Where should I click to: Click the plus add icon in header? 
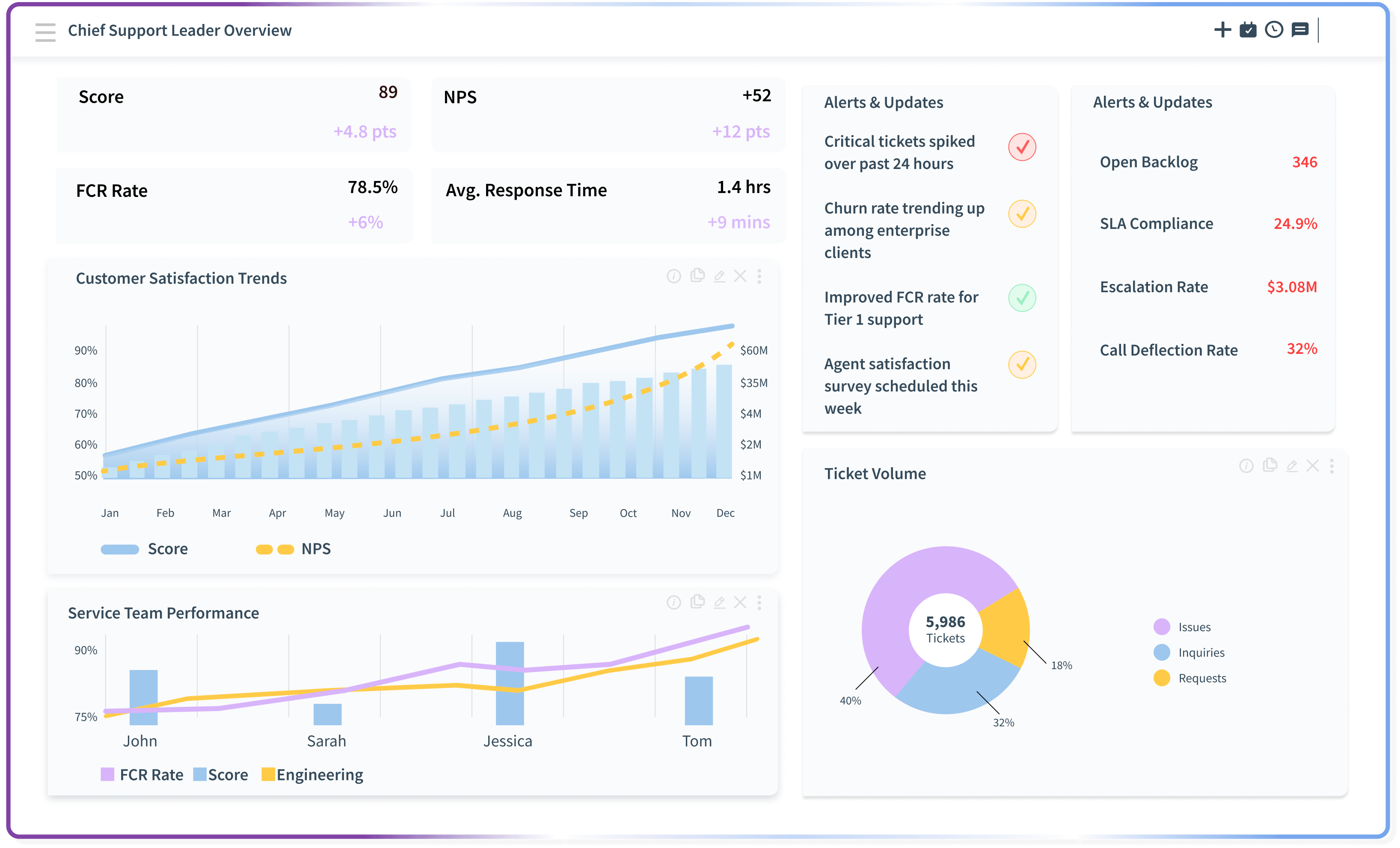coord(1222,30)
